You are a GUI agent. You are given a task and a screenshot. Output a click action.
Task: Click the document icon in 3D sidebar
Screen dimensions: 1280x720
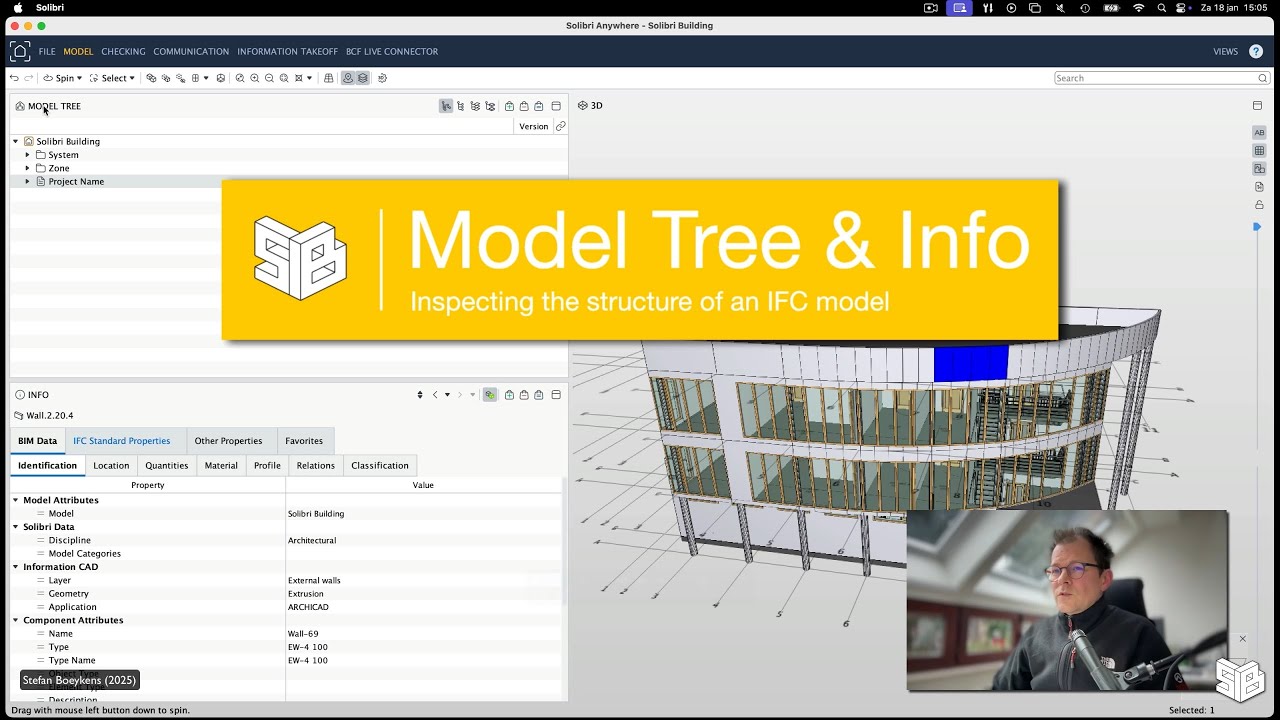click(1259, 187)
